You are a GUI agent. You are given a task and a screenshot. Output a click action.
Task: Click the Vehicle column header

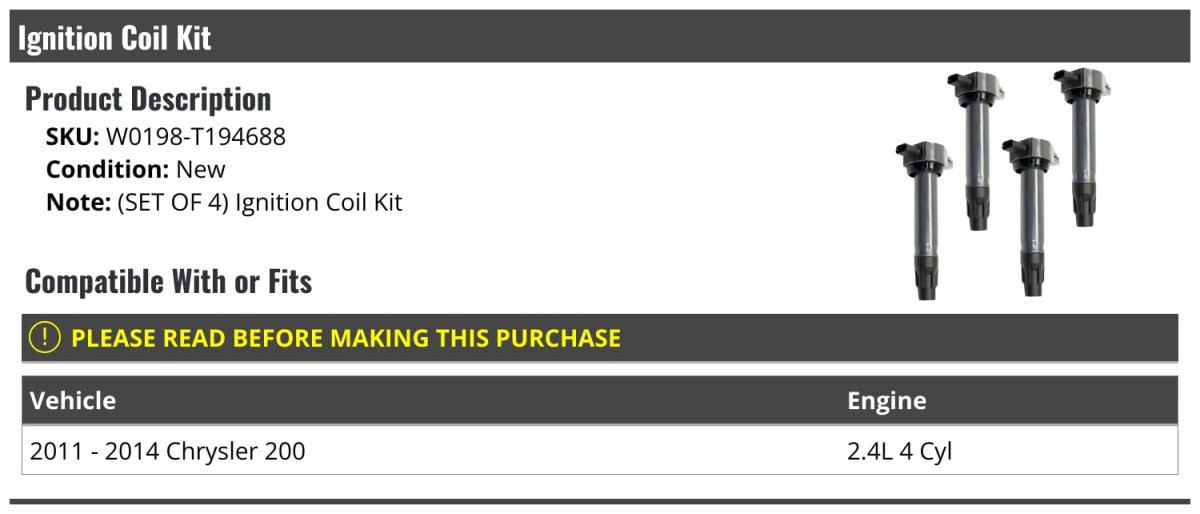point(73,401)
